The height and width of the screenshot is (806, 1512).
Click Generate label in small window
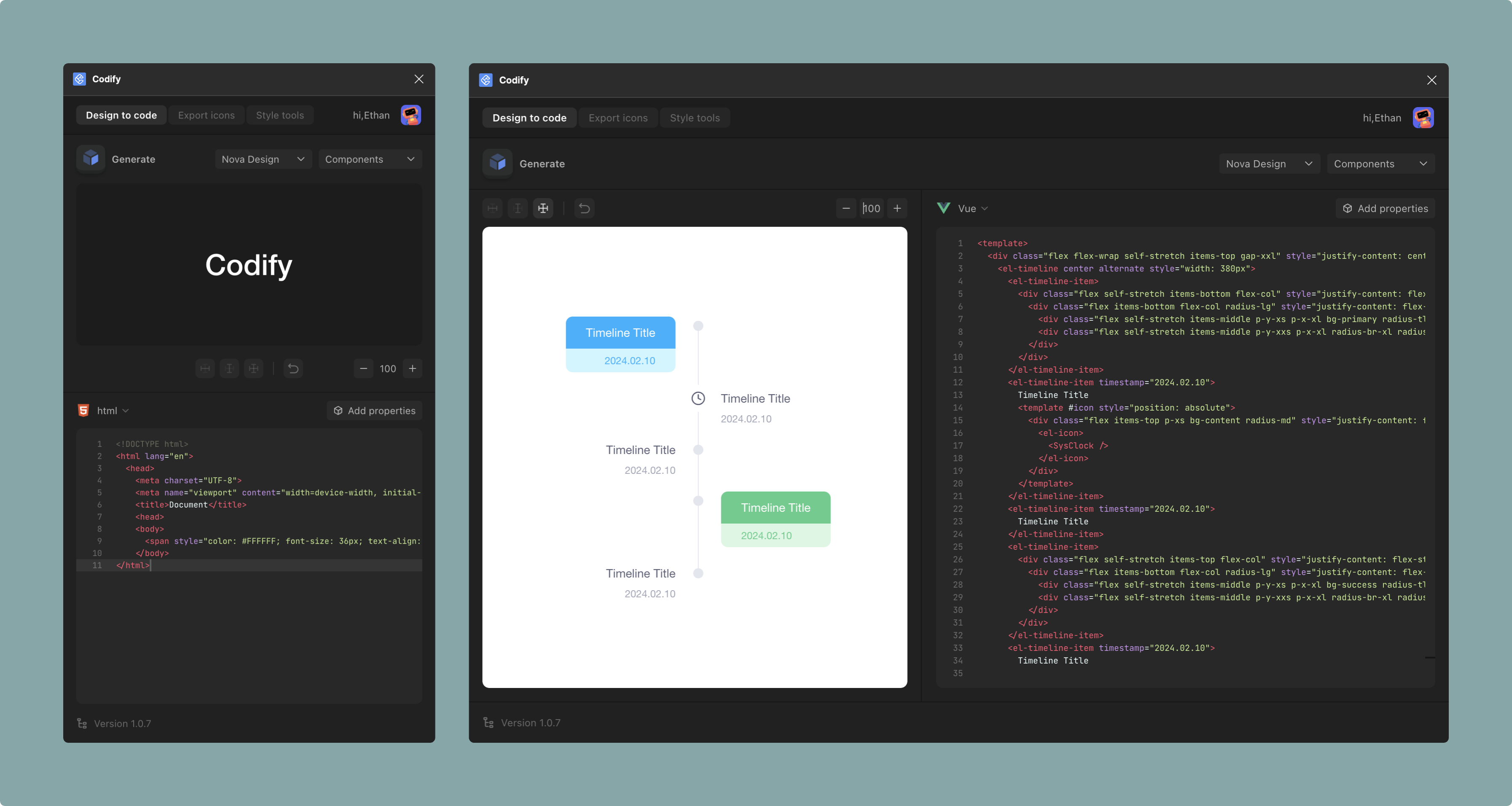point(133,159)
